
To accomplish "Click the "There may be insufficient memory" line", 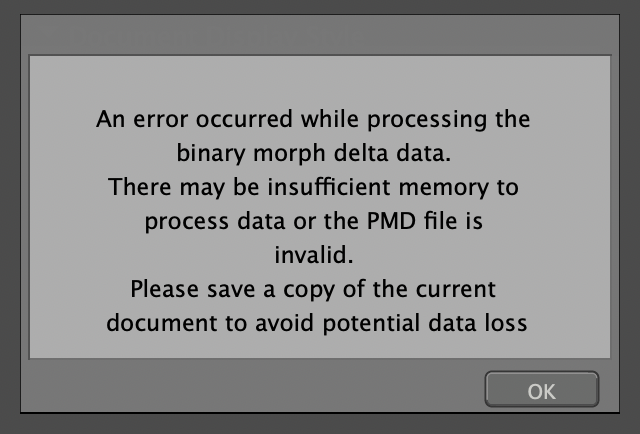I will click(x=319, y=187).
